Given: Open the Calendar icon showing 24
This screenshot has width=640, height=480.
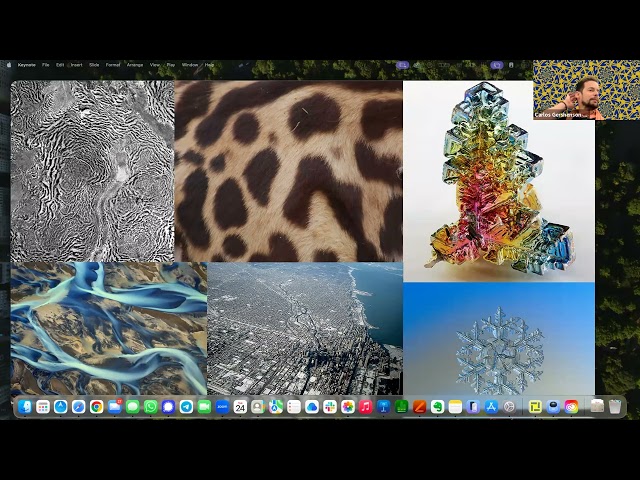Looking at the screenshot, I should click(x=240, y=407).
